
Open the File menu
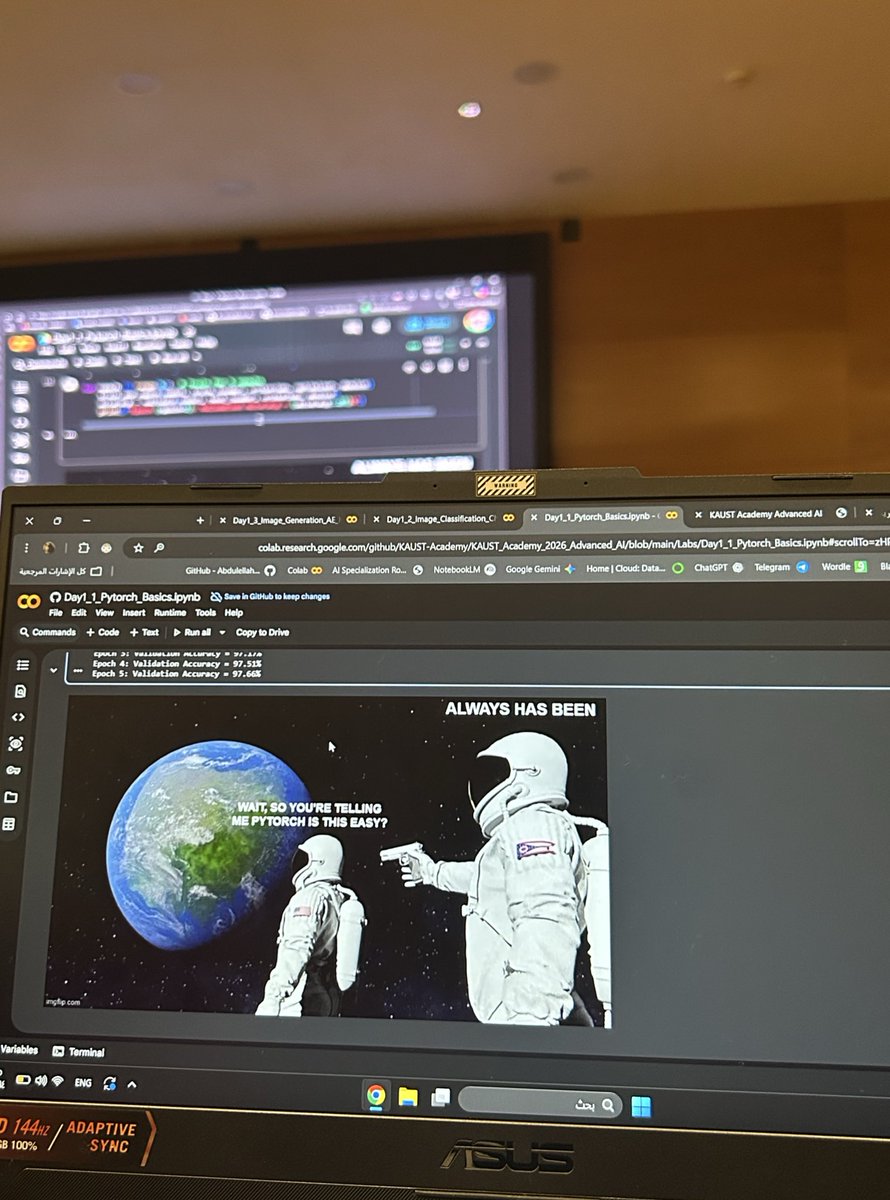coord(56,612)
